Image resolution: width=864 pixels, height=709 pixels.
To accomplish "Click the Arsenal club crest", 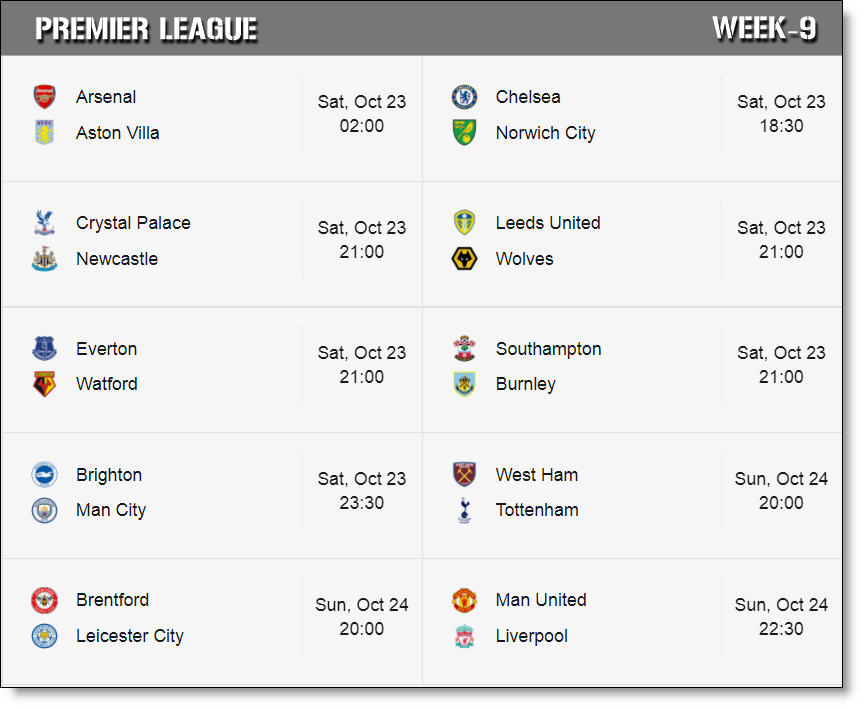I will [x=44, y=97].
